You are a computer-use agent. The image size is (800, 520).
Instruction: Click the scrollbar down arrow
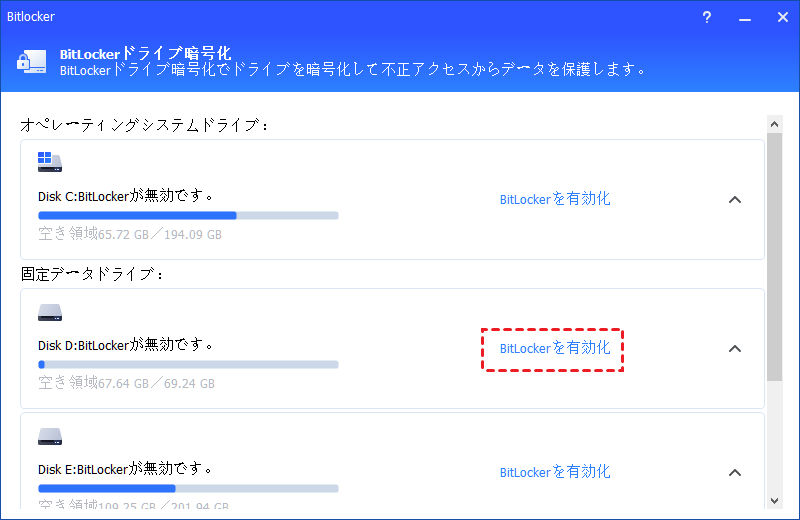click(774, 500)
